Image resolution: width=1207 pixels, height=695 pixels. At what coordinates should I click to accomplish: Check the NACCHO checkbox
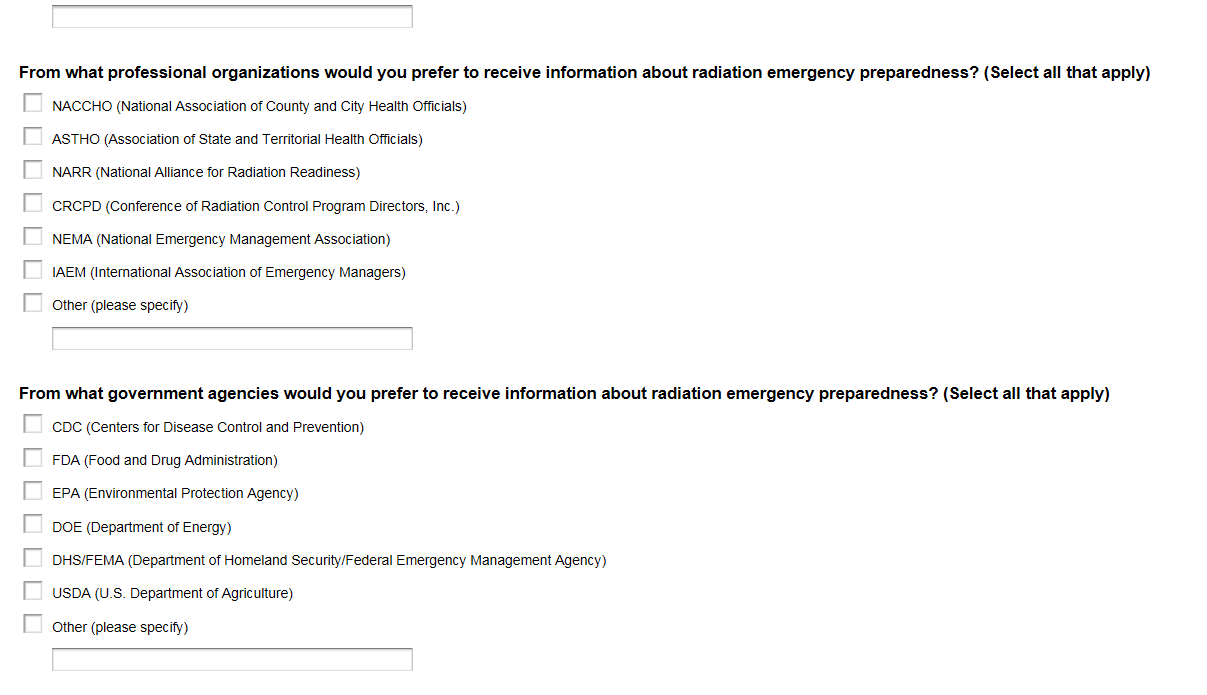pos(33,103)
